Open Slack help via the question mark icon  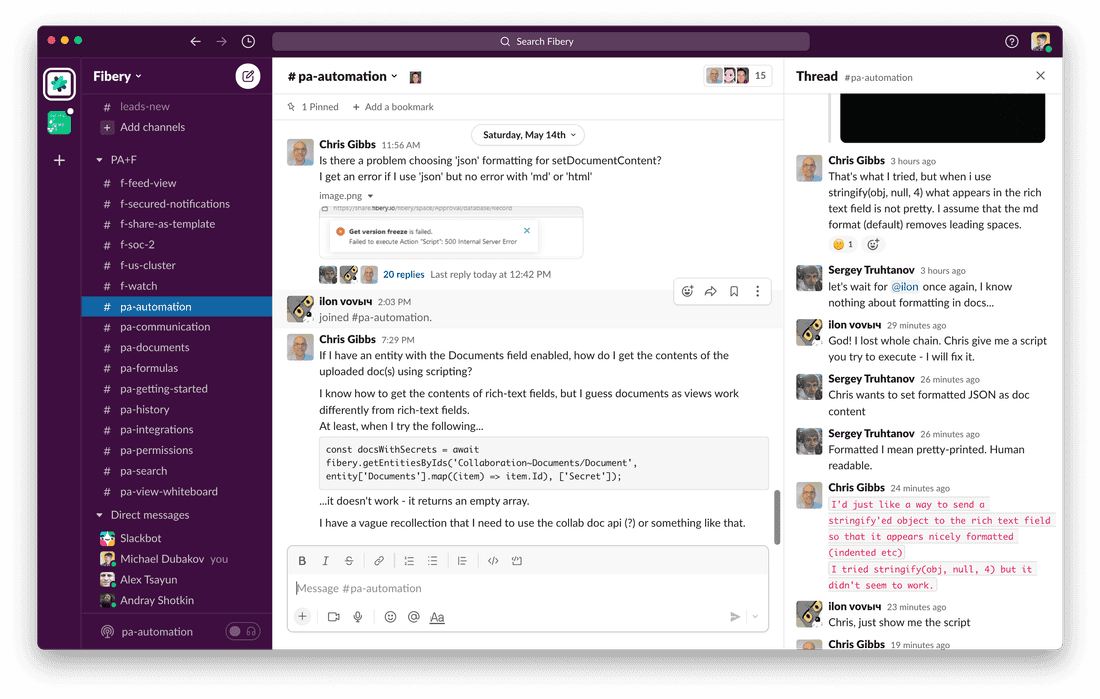point(1011,41)
